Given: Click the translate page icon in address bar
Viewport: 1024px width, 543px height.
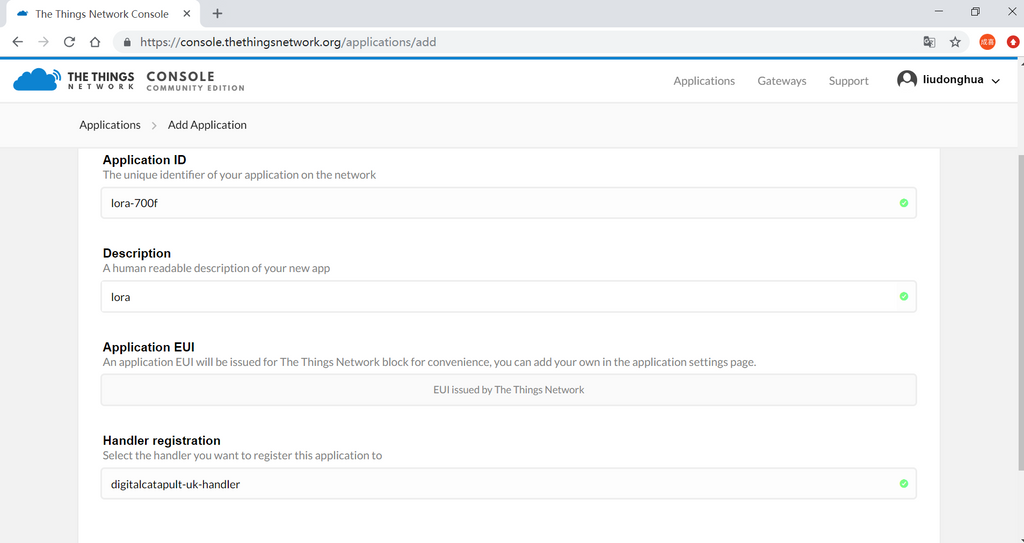Looking at the screenshot, I should (x=929, y=42).
